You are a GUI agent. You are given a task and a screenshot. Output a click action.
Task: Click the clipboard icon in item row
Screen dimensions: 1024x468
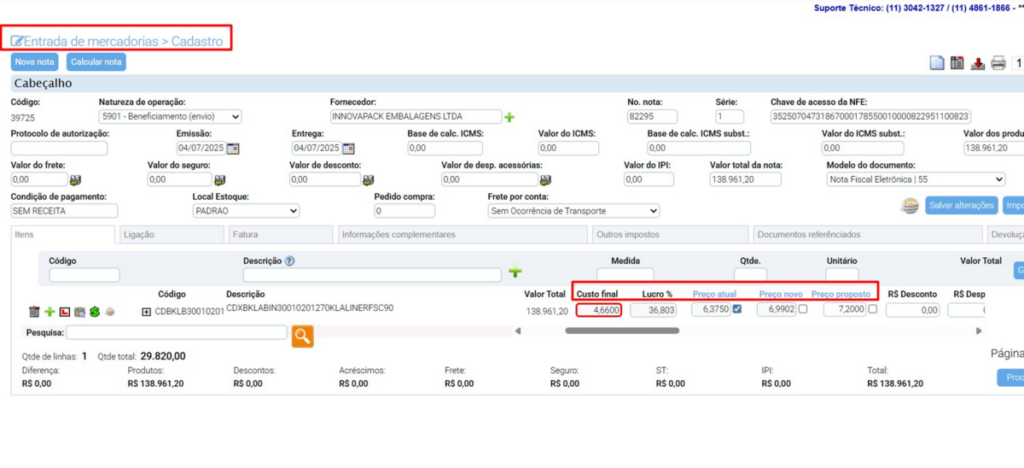[x=79, y=312]
